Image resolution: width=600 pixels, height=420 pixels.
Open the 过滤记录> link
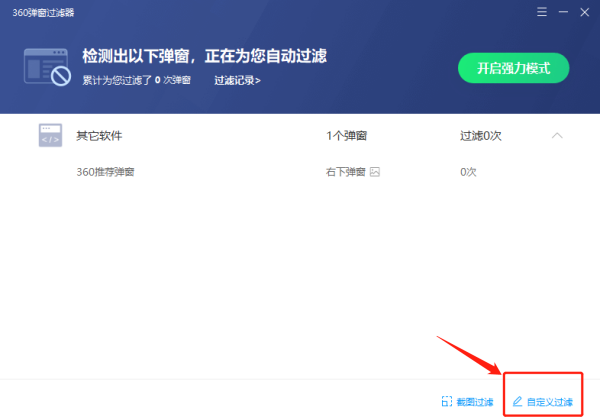click(237, 80)
